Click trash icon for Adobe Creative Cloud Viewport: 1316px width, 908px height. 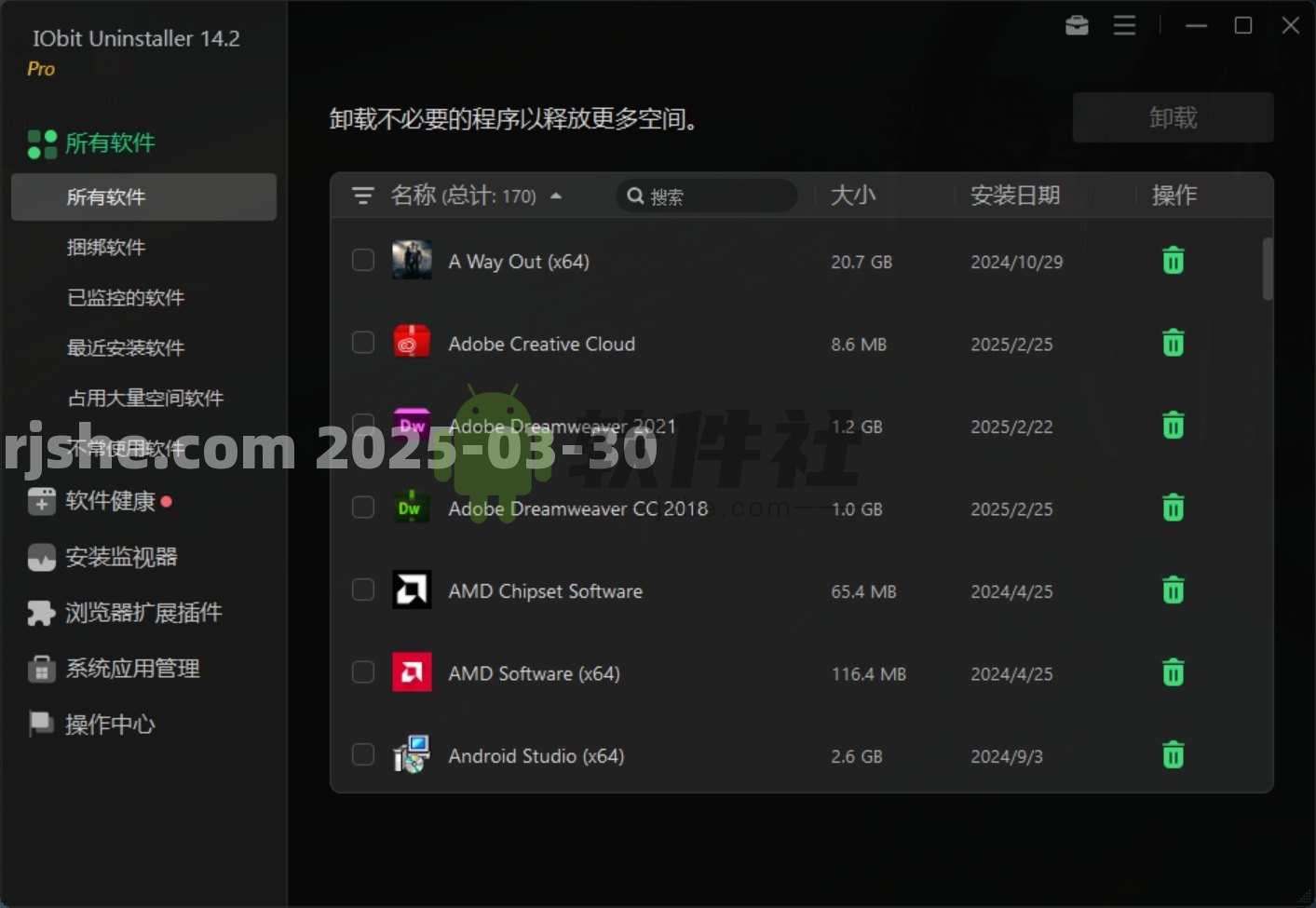point(1173,344)
